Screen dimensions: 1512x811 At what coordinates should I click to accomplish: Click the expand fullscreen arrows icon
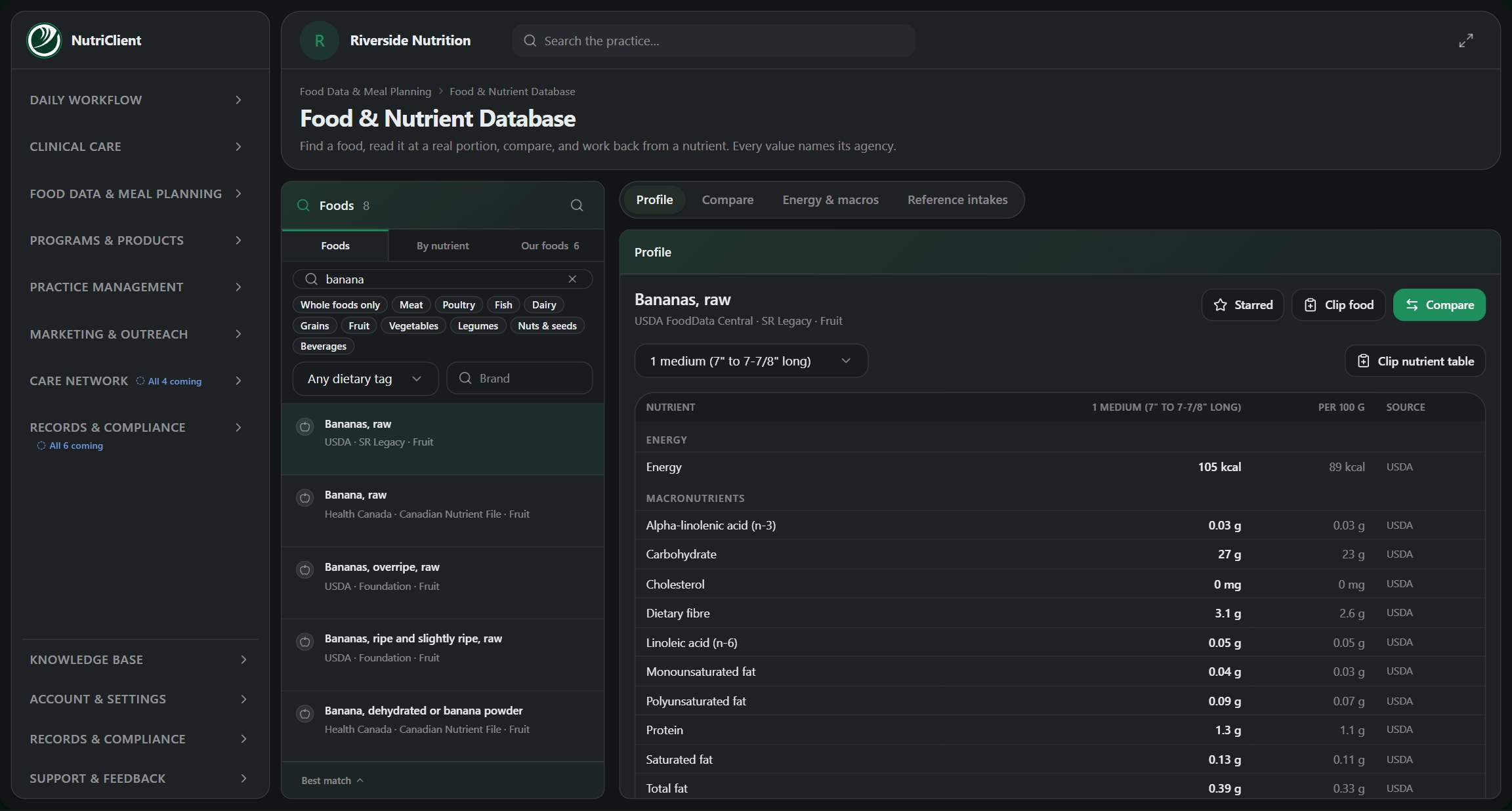[x=1465, y=41]
